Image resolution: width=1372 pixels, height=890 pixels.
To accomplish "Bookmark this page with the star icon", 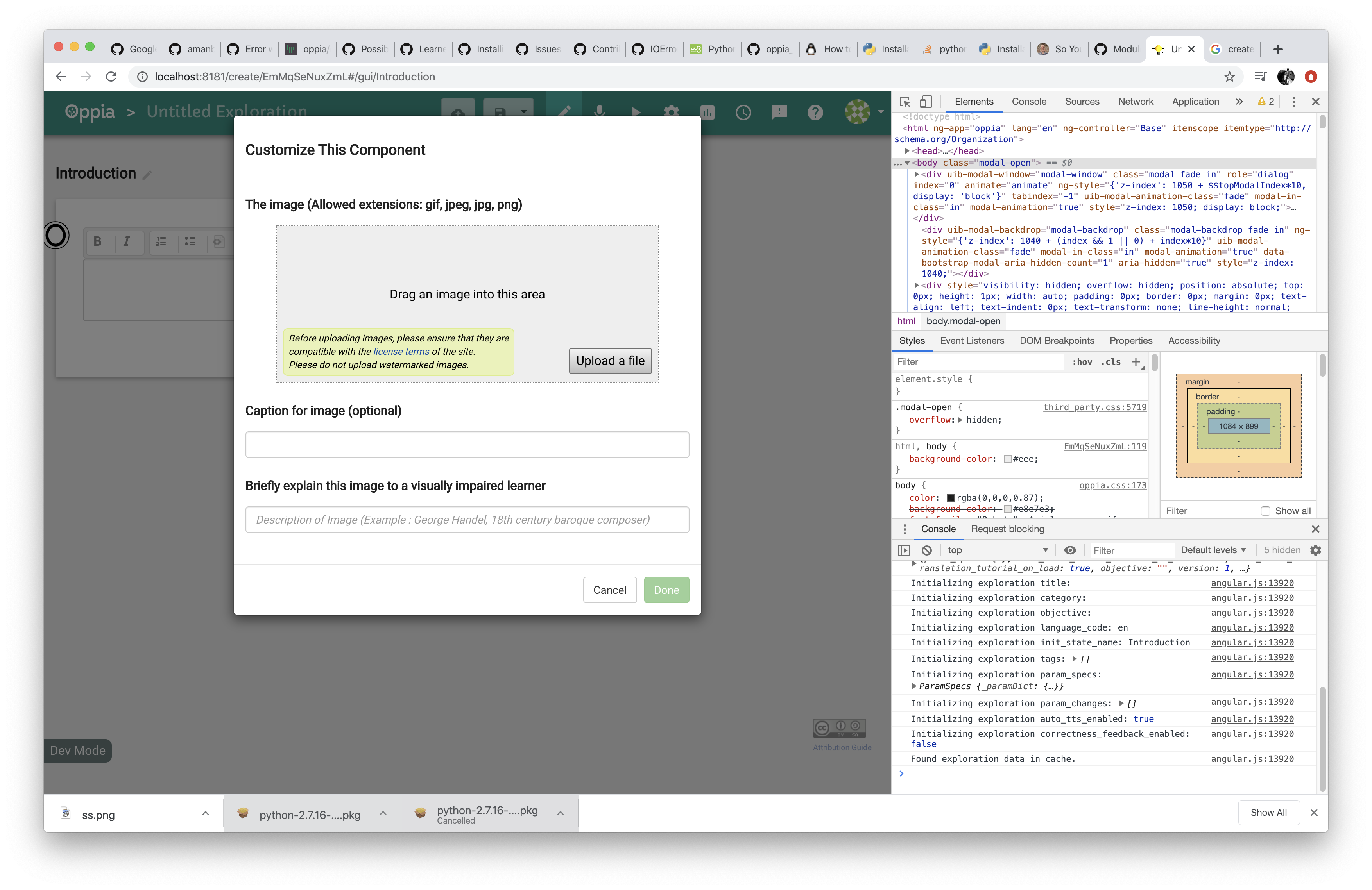I will coord(1230,77).
